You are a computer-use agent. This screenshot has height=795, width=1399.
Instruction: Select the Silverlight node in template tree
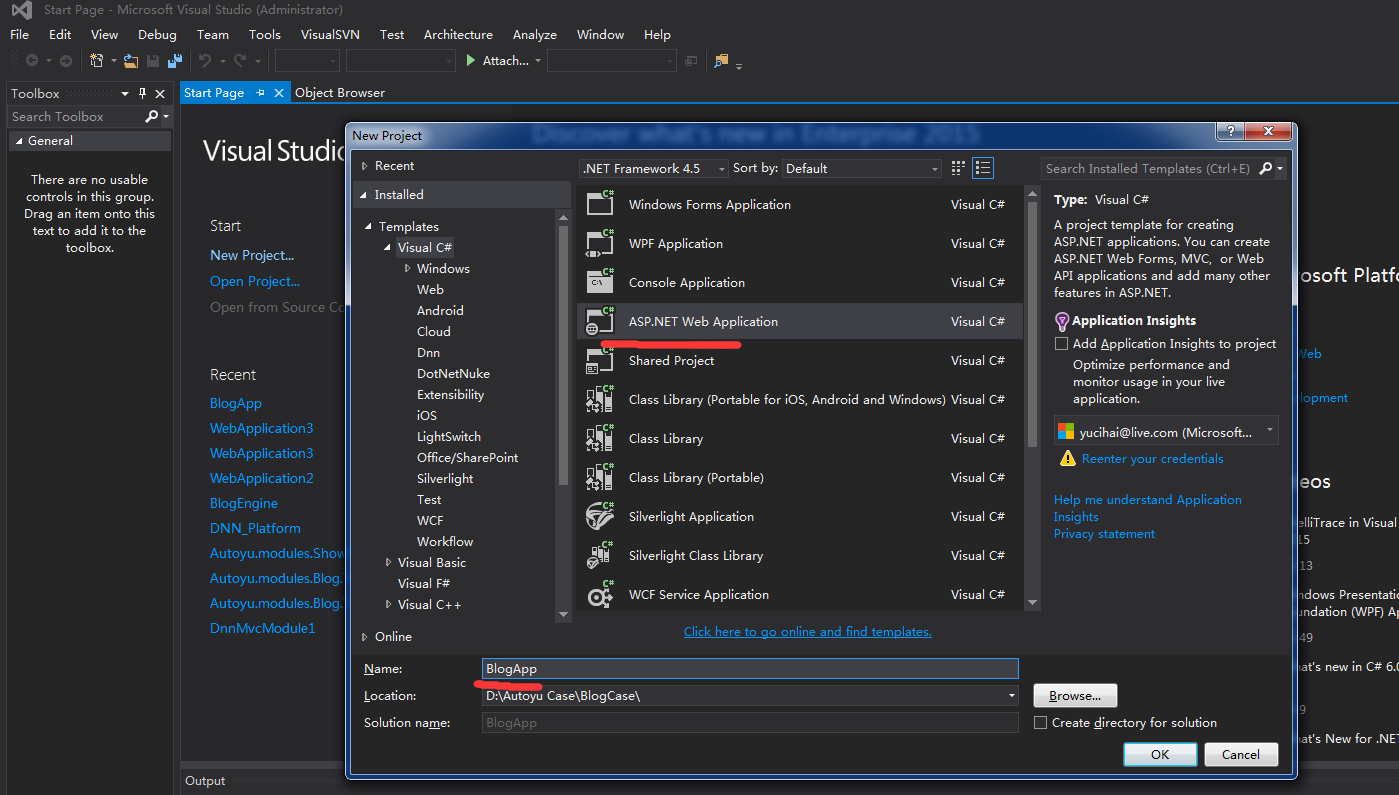(445, 478)
